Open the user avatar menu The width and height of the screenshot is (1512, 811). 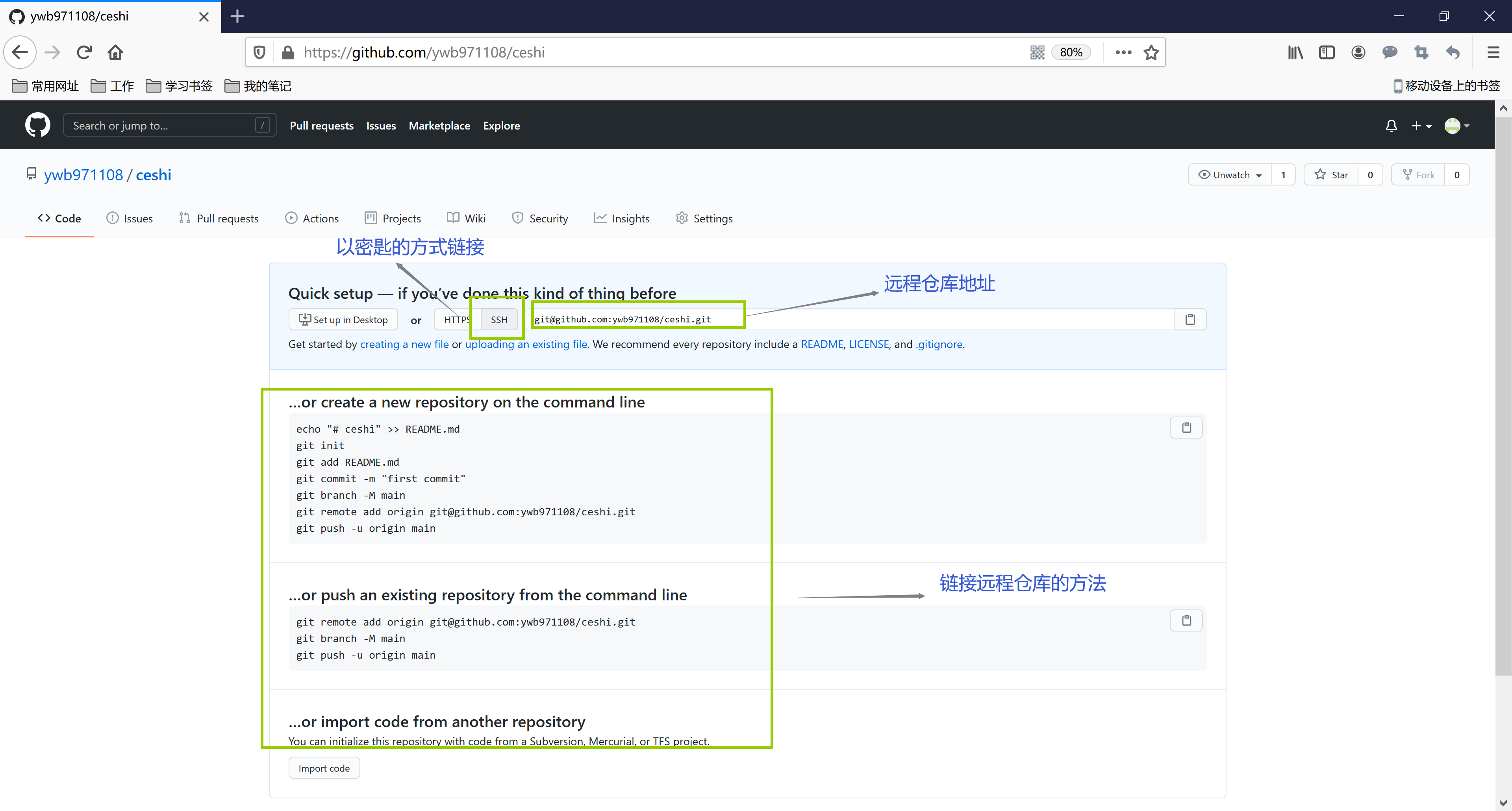1456,126
